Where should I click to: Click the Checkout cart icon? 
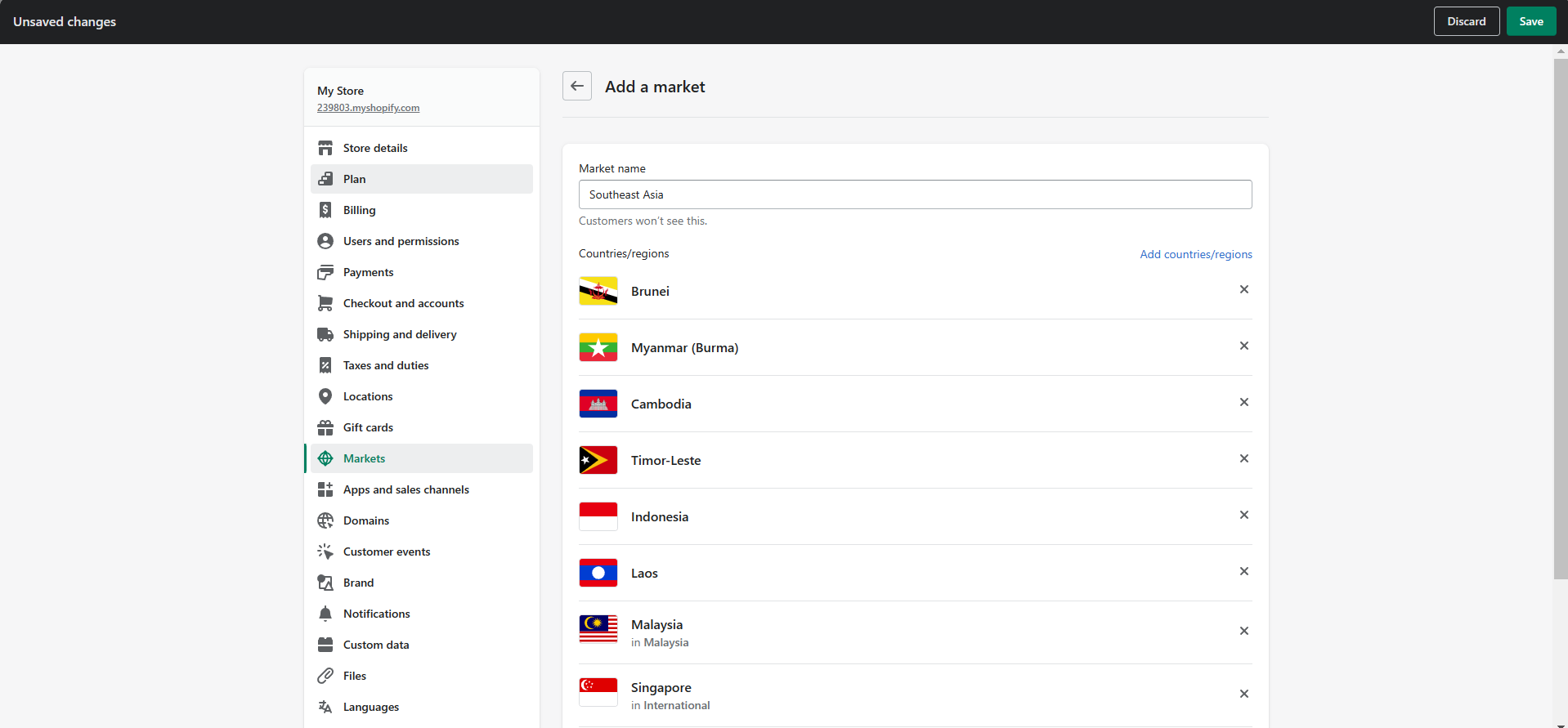coord(325,303)
